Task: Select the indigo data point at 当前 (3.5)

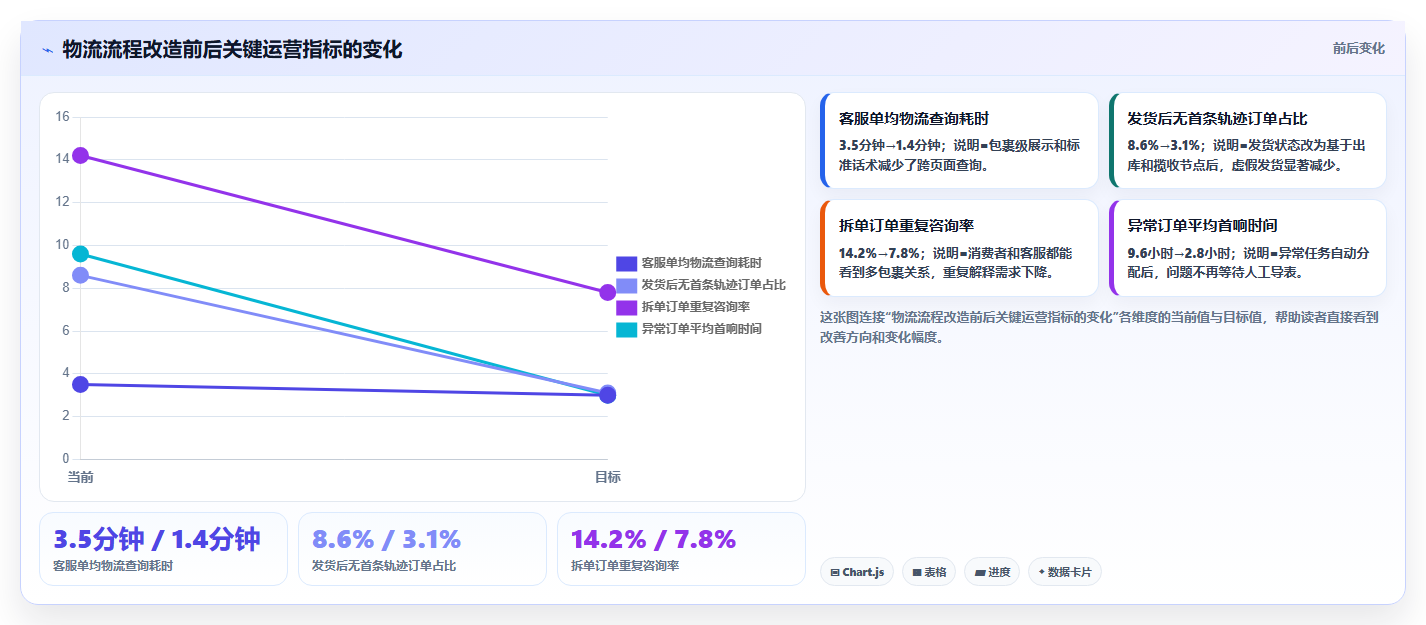Action: [x=80, y=385]
